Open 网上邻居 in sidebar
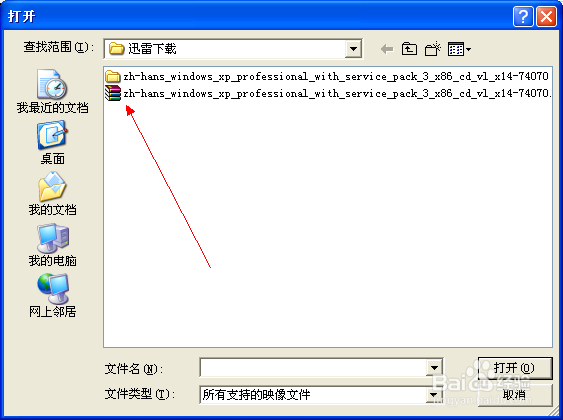 (52, 296)
